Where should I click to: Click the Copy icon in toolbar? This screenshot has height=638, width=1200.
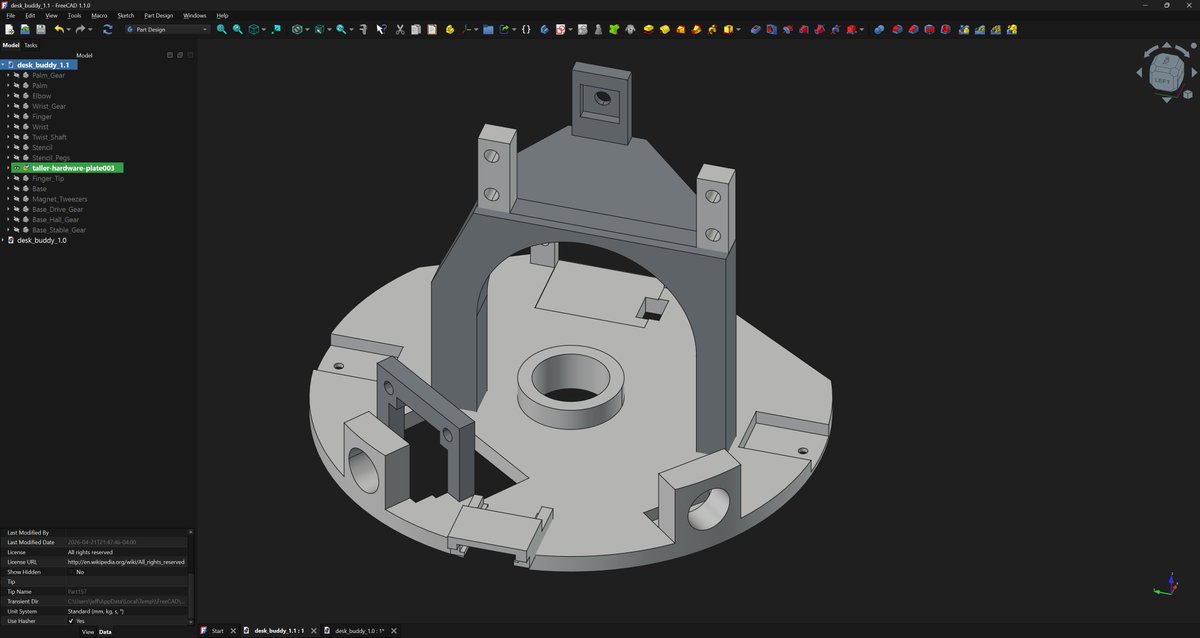[x=415, y=29]
